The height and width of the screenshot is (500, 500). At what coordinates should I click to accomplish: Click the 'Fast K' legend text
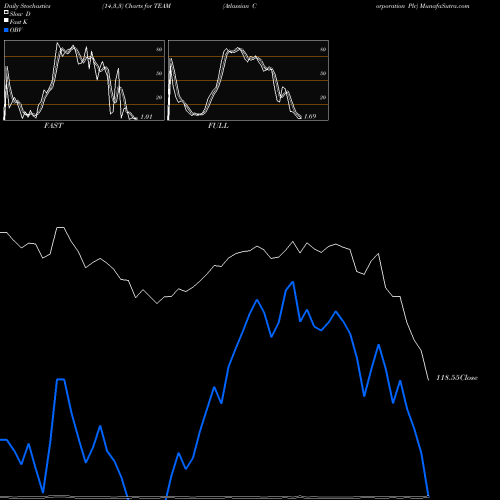[x=19, y=22]
